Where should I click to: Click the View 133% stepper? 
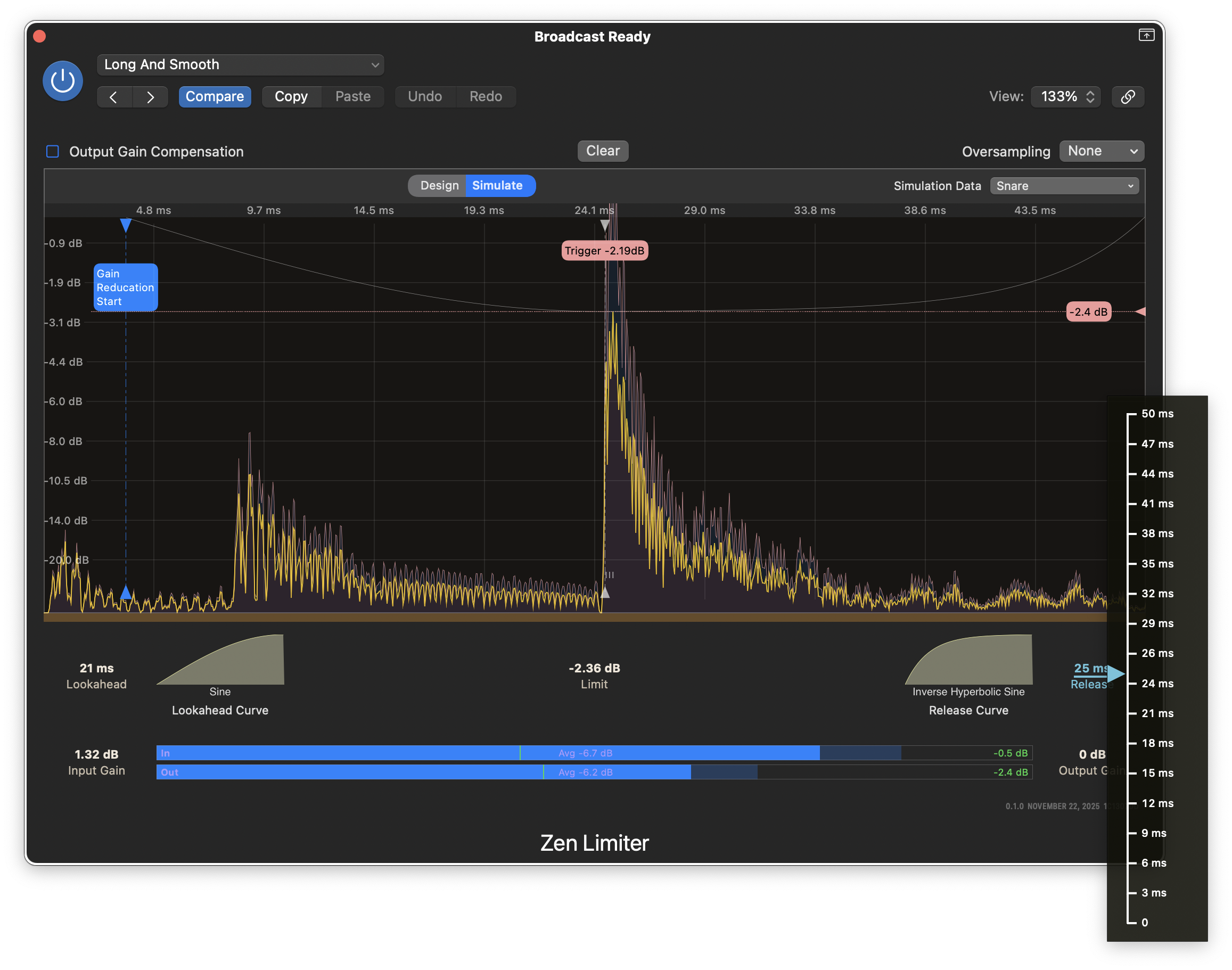pyautogui.click(x=1089, y=96)
